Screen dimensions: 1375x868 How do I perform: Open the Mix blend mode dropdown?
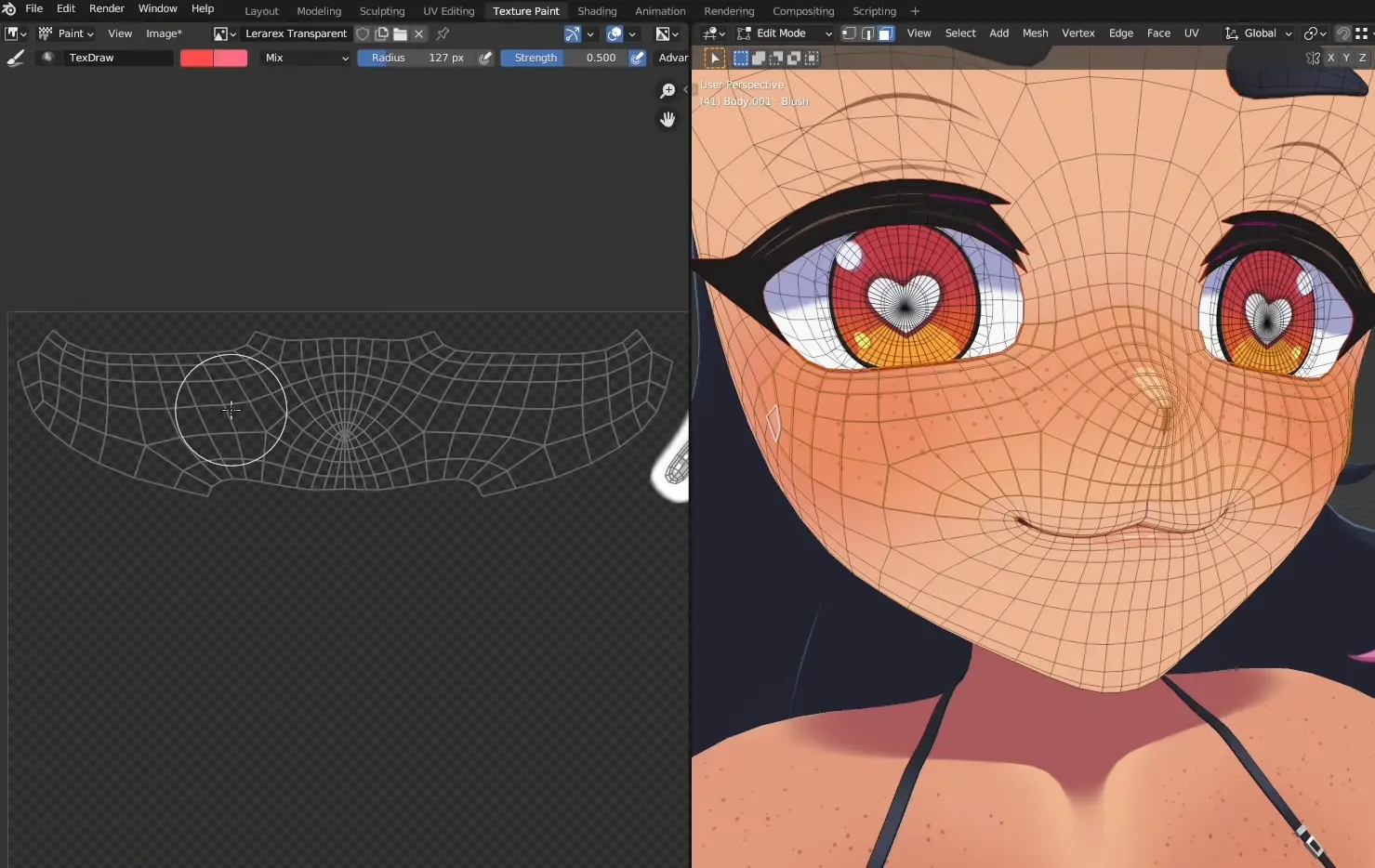[x=306, y=58]
